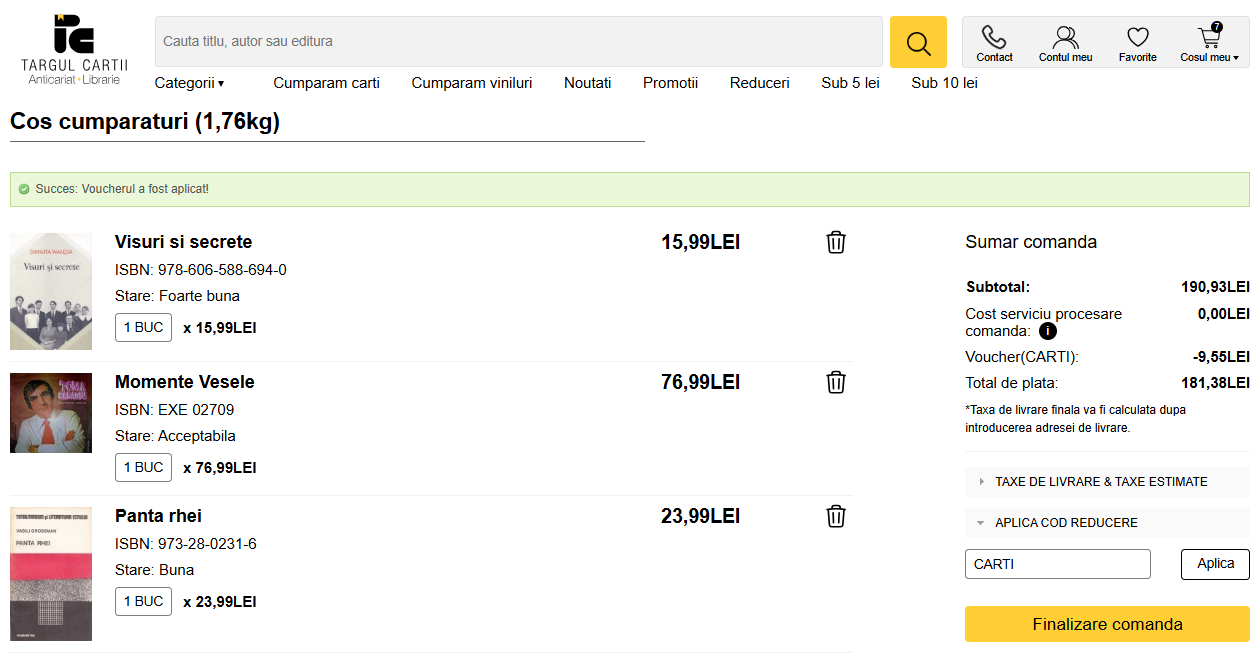This screenshot has width=1260, height=656.
Task: Remove Momente Vesele using trash icon
Action: pyautogui.click(x=836, y=382)
